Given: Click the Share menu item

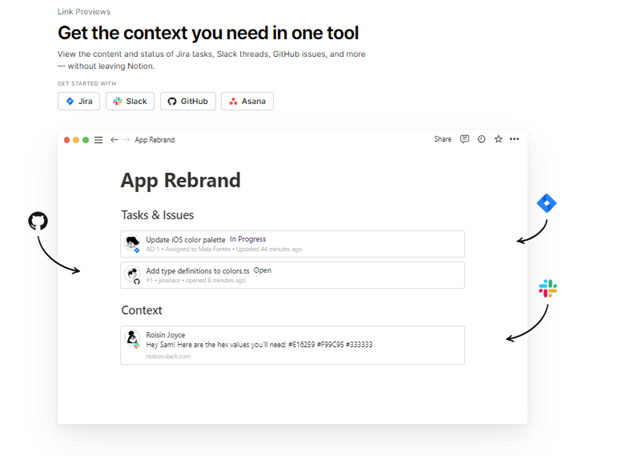Looking at the screenshot, I should click(442, 140).
